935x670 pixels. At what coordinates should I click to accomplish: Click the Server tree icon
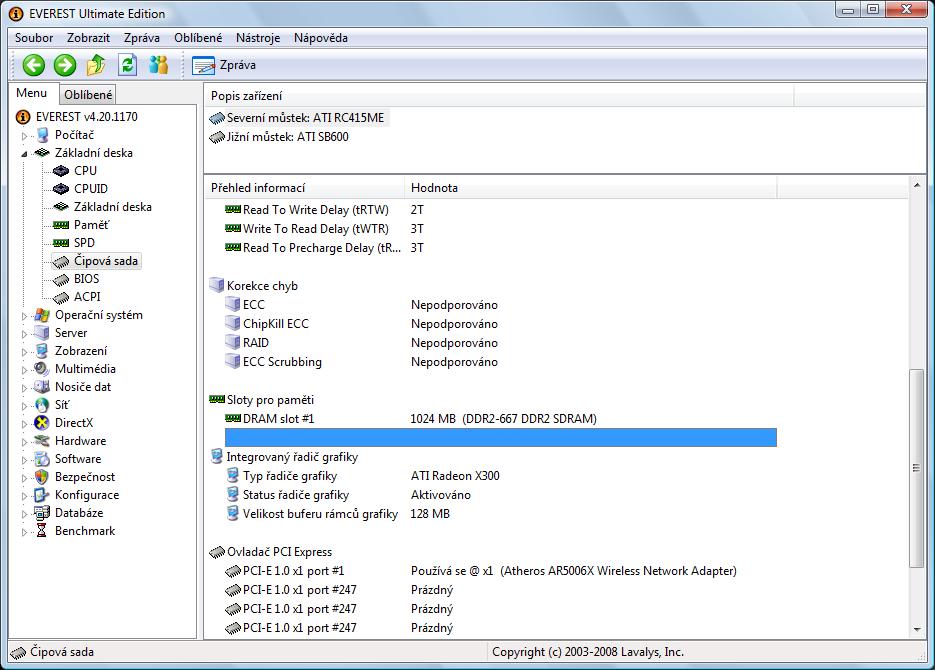[42, 333]
